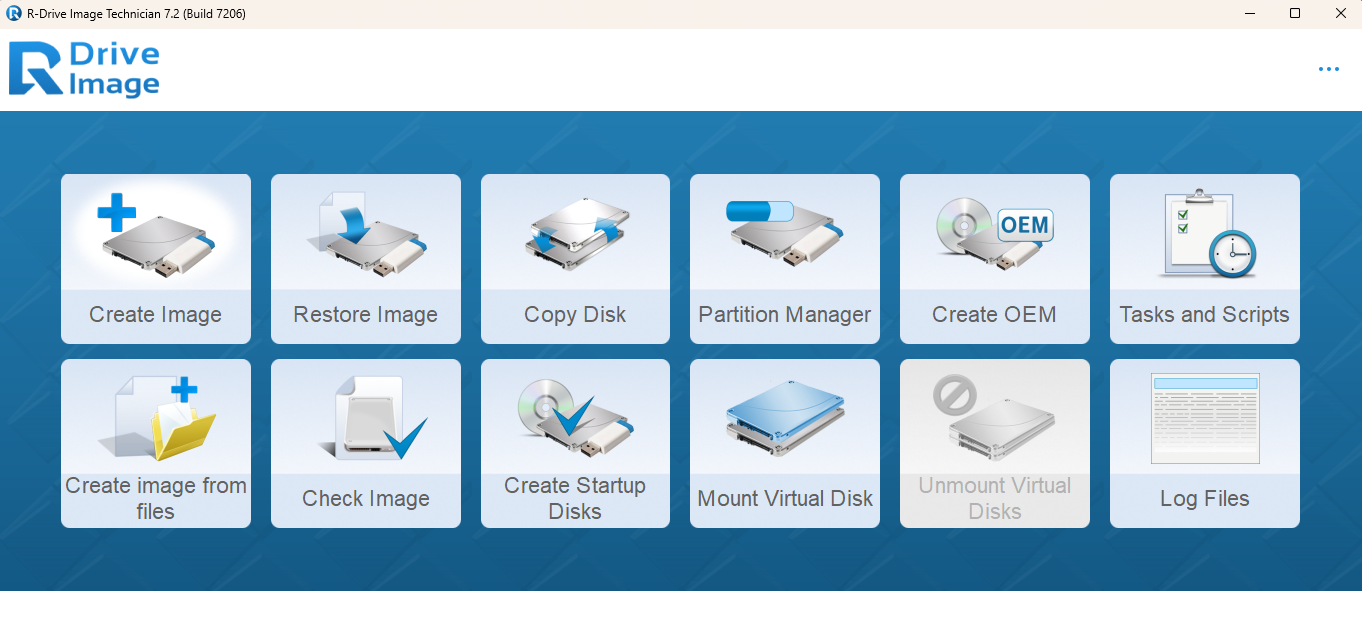
Task: Open the three-dot more options menu
Action: tap(1328, 70)
